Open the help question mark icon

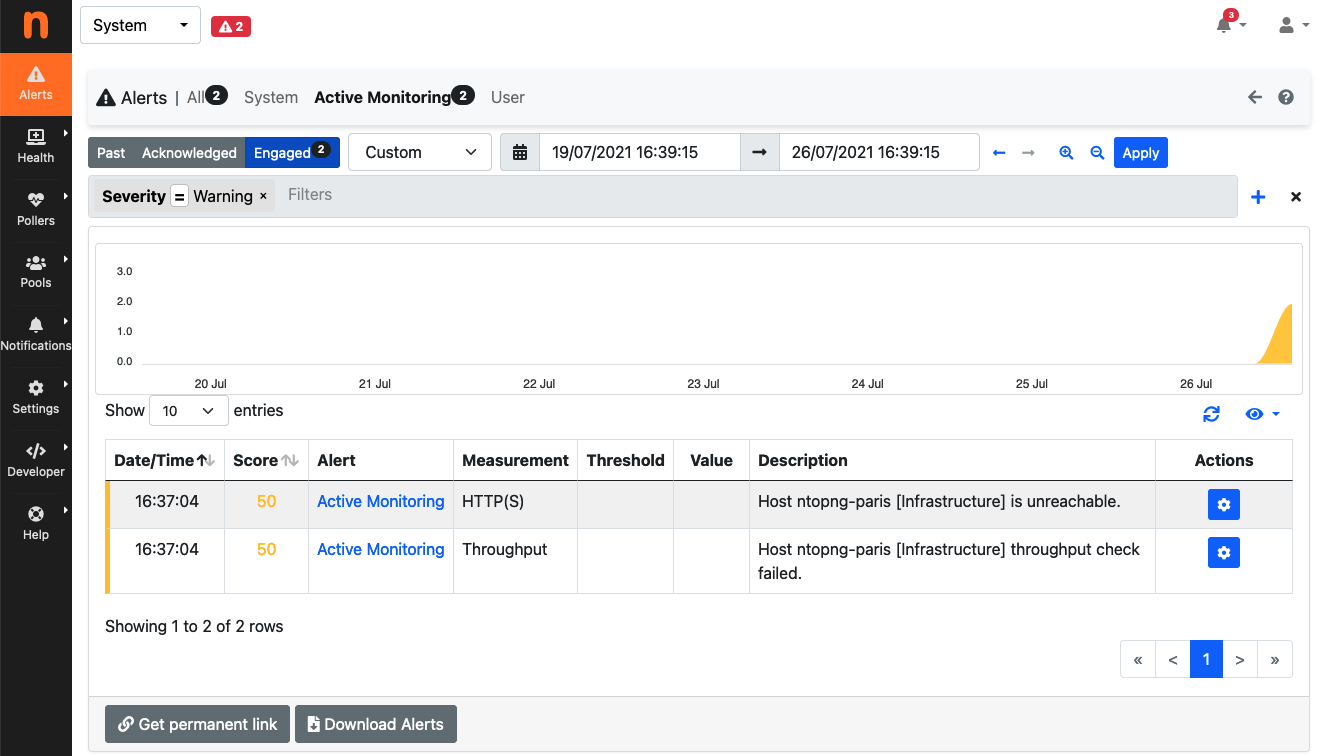click(1286, 97)
